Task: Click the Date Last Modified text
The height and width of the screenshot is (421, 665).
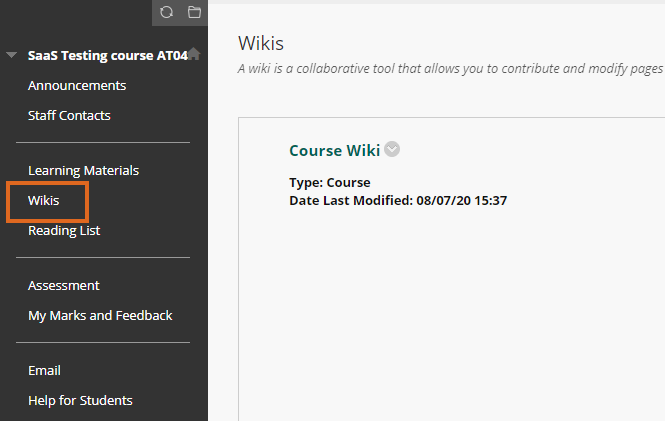Action: (398, 200)
